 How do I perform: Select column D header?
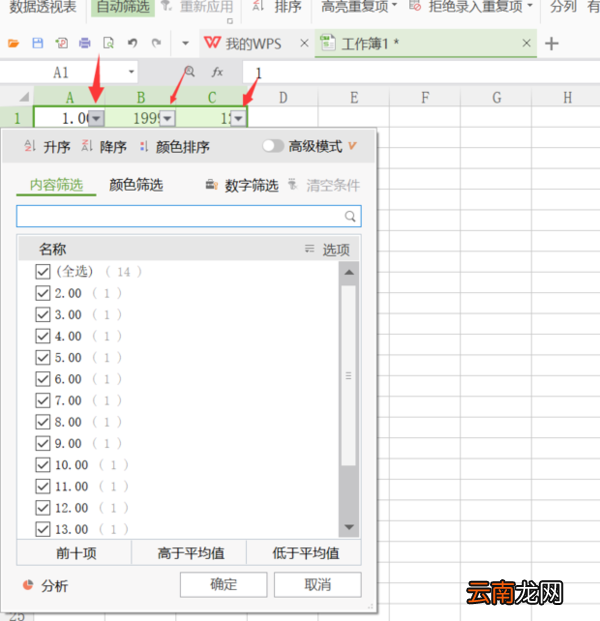tap(283, 97)
